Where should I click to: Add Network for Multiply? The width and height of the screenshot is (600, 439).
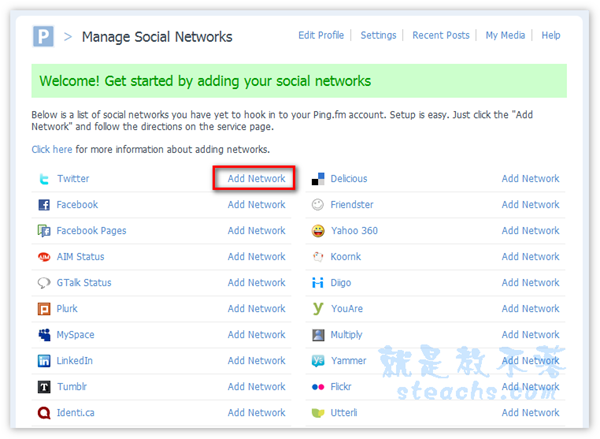point(530,335)
